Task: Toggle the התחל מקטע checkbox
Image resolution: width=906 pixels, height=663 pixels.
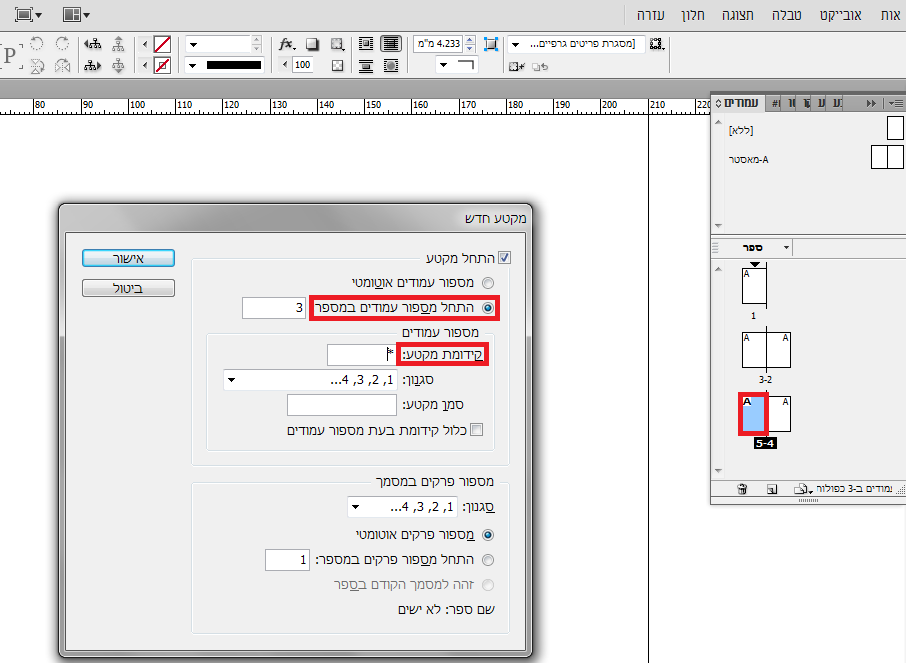Action: pos(504,258)
